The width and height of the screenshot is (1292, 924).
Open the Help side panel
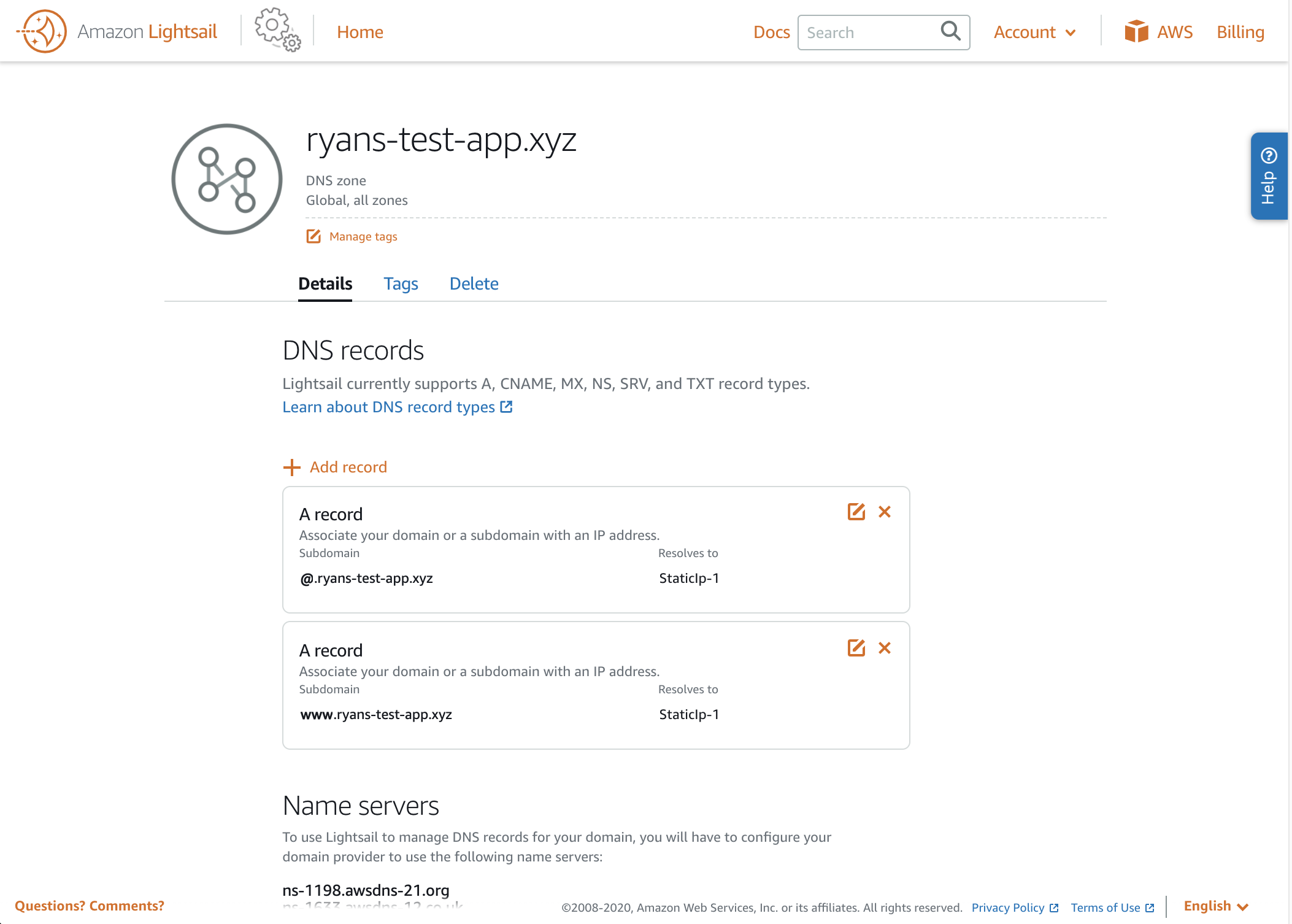(1269, 176)
